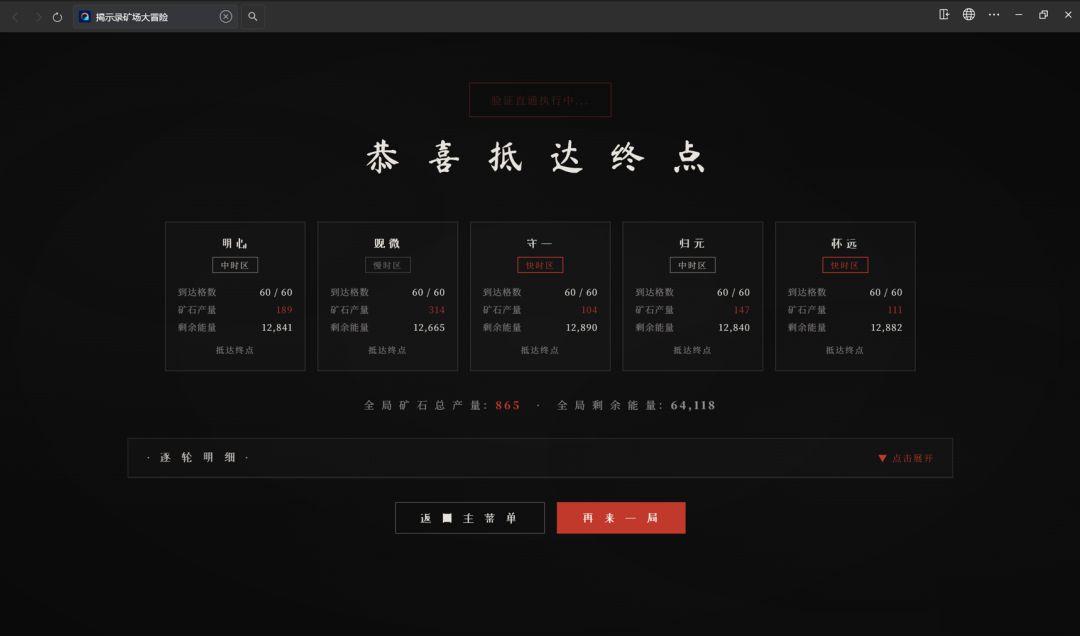Screen dimensions: 1080x636
Task: Click the red 再来一局 button
Action: (621, 518)
